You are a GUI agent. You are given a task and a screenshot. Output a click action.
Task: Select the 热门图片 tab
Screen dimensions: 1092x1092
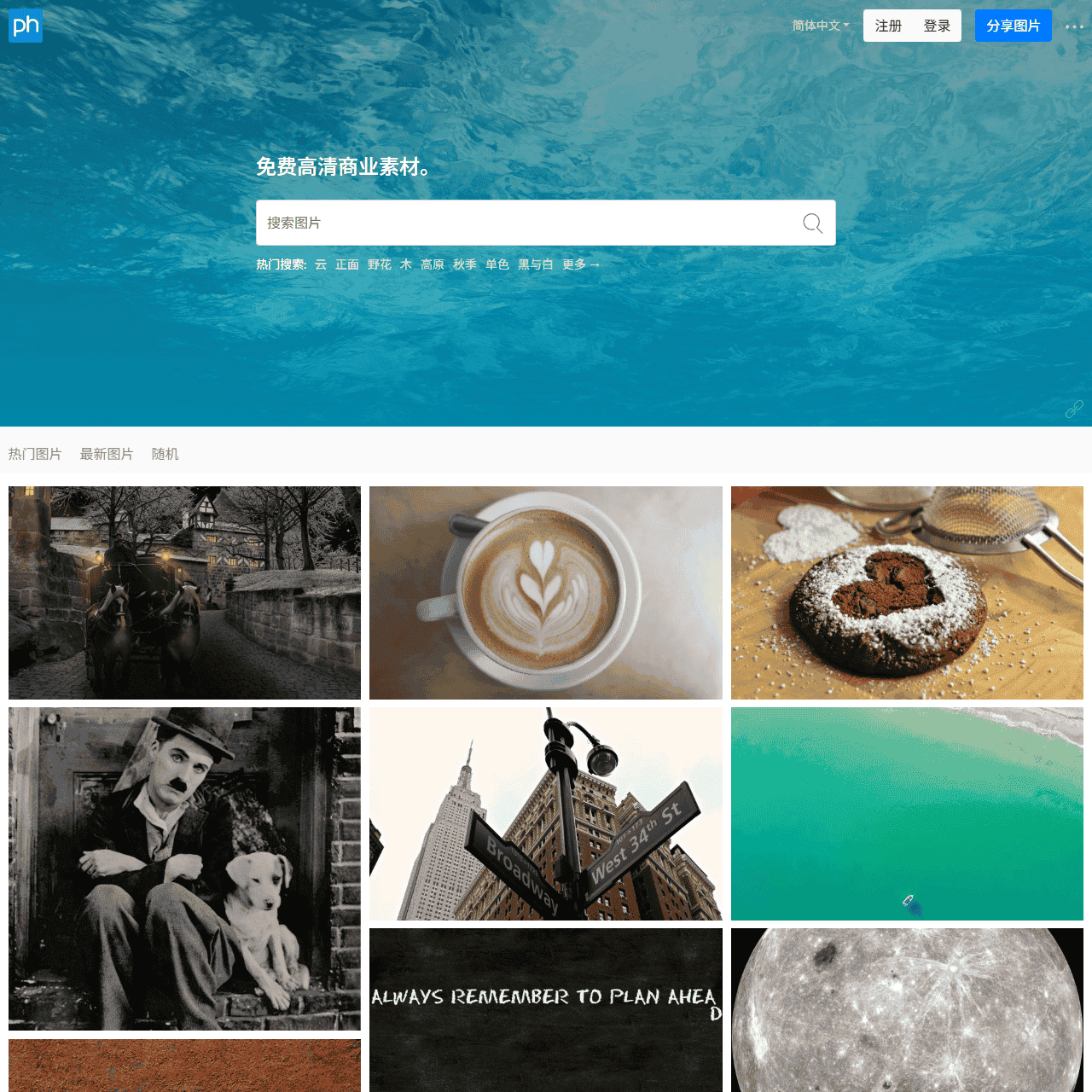(35, 454)
